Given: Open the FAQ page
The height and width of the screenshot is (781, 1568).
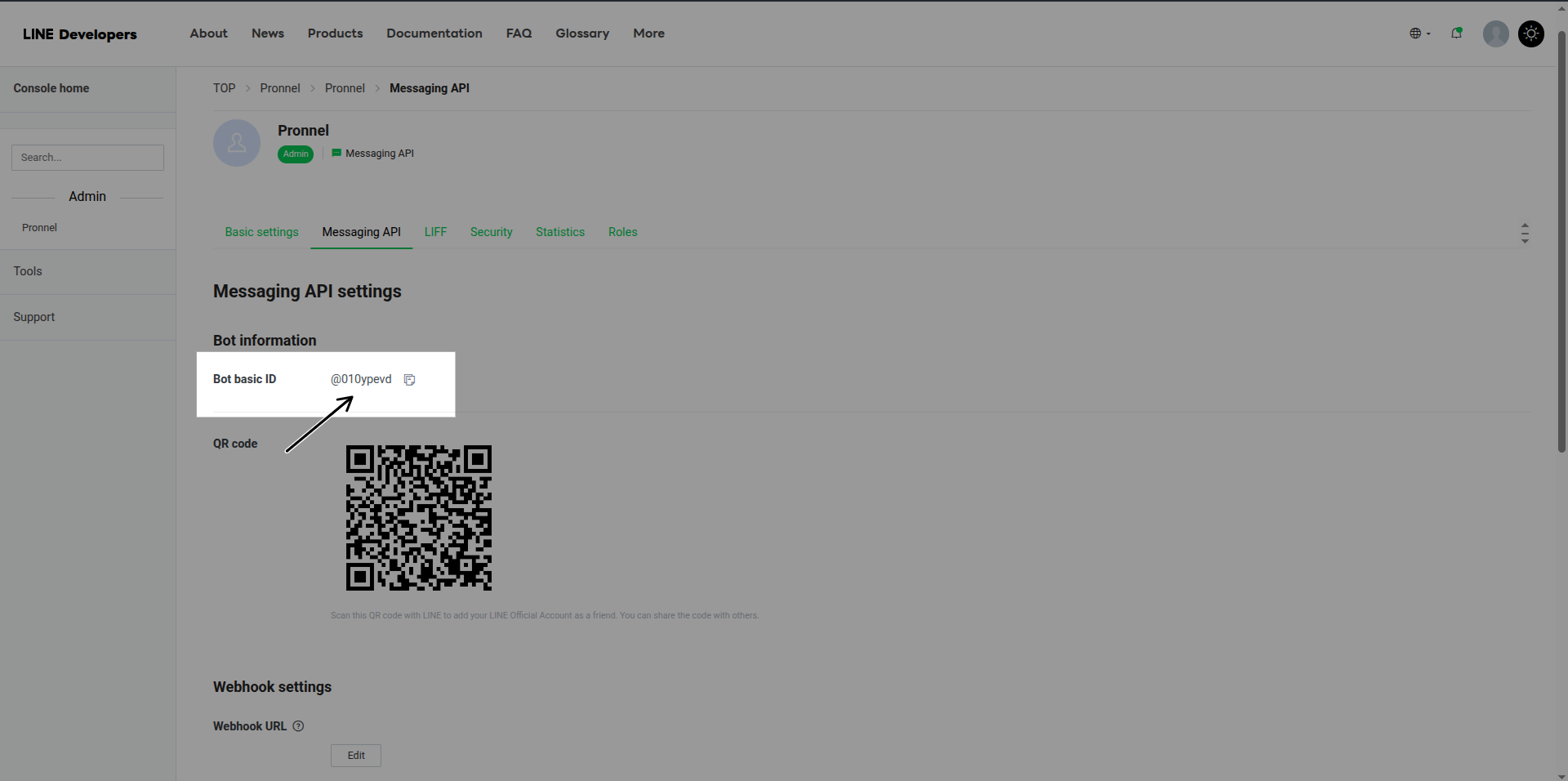Looking at the screenshot, I should [519, 33].
